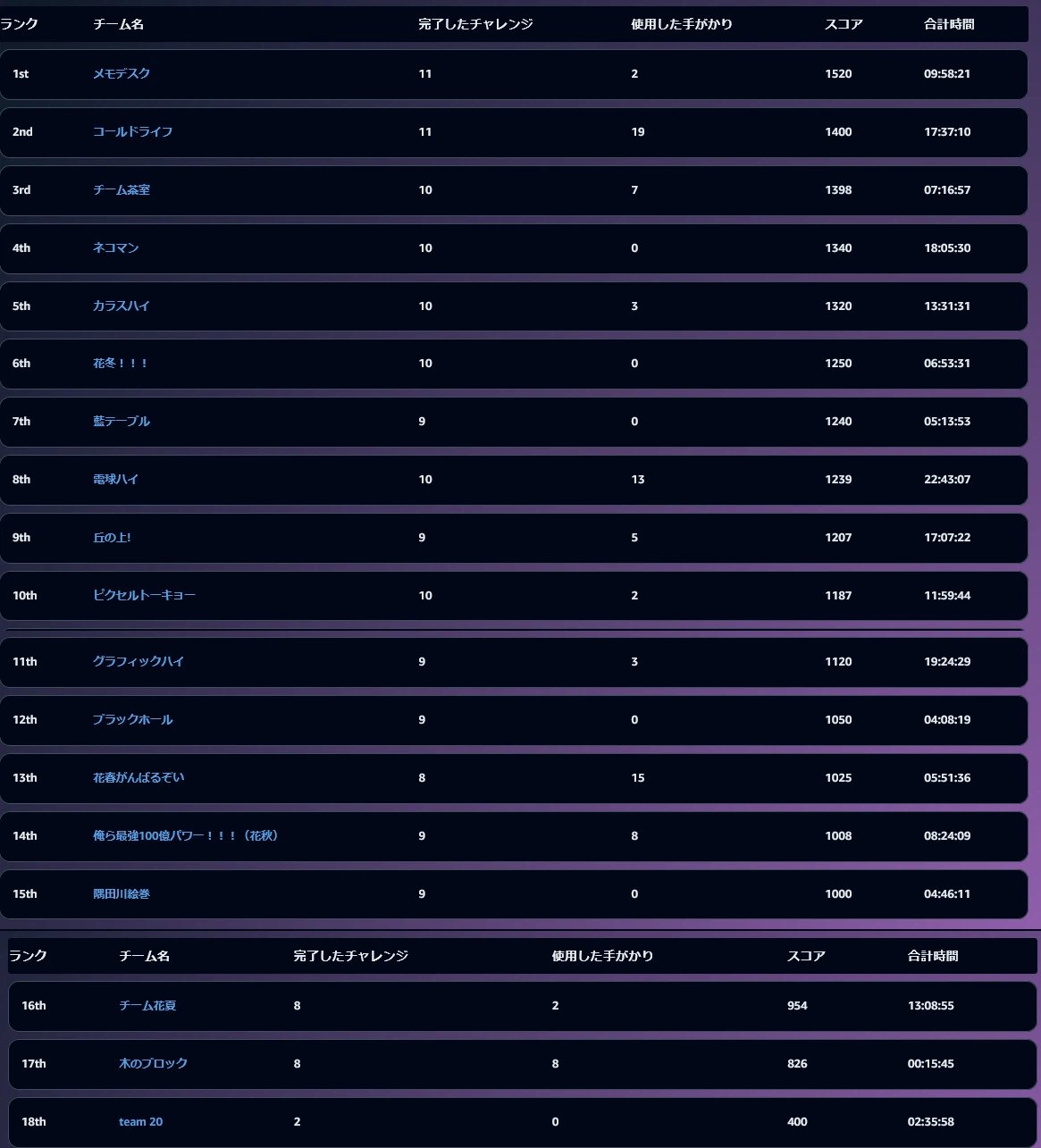Open the team 20 link

click(x=141, y=1122)
